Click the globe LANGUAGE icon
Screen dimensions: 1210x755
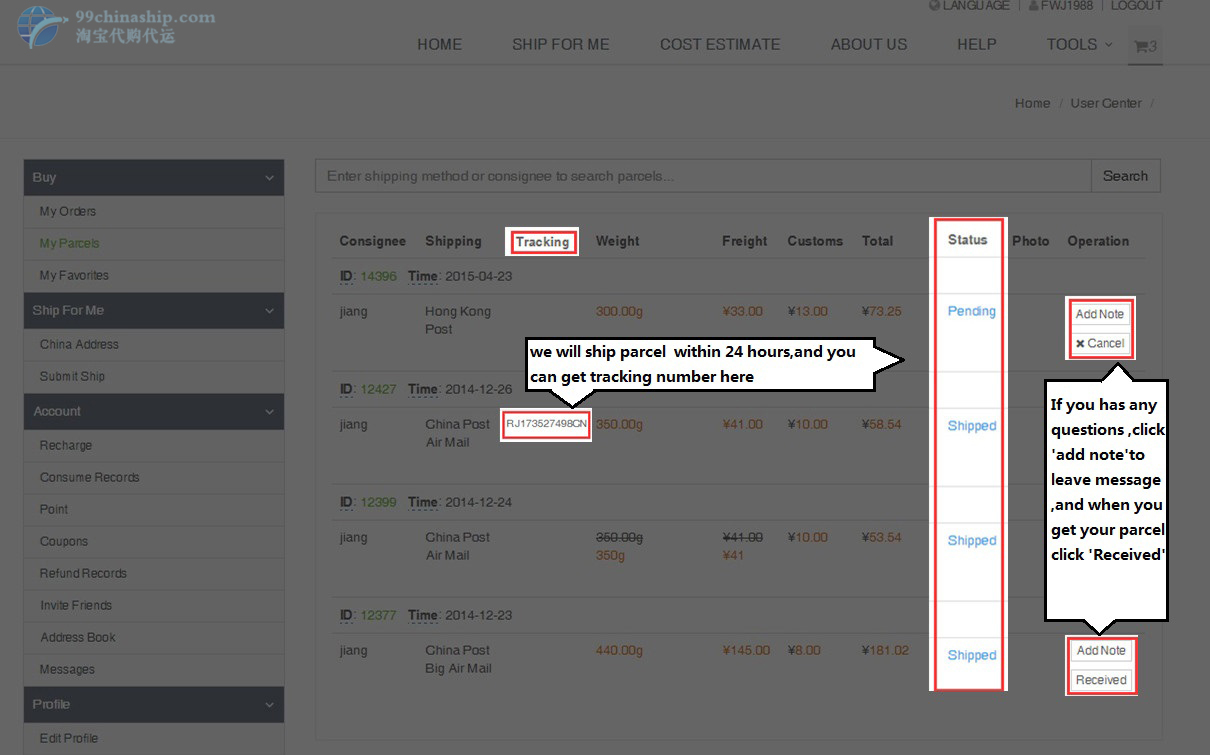[934, 6]
